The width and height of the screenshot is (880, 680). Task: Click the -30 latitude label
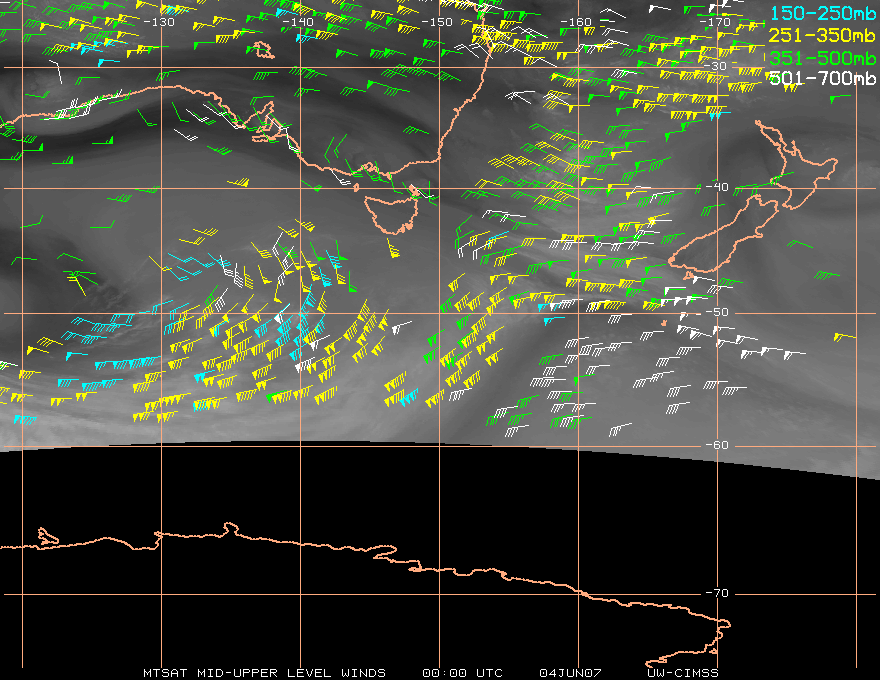[x=716, y=66]
